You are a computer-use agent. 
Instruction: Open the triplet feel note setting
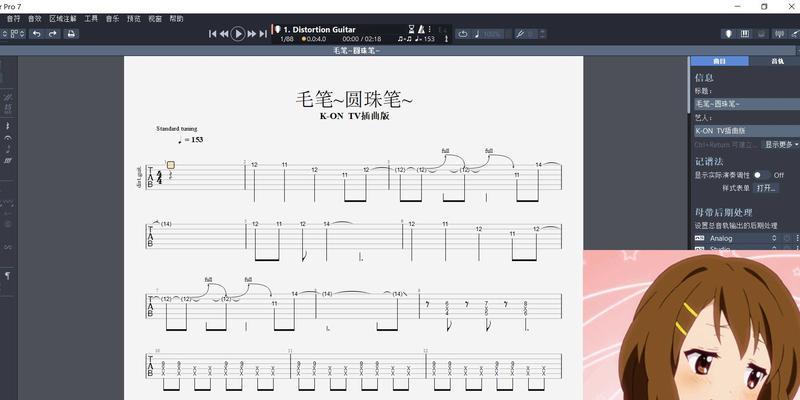[x=405, y=39]
